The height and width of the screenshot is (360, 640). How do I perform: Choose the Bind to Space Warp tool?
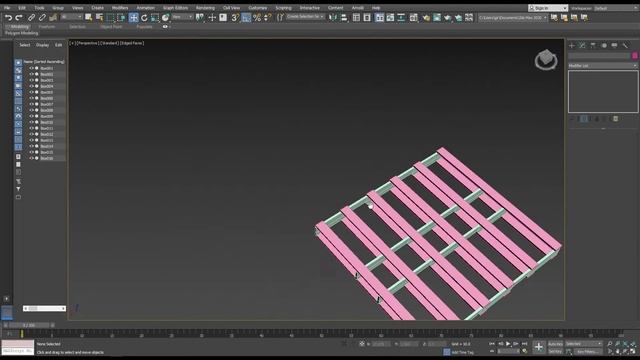[53, 18]
